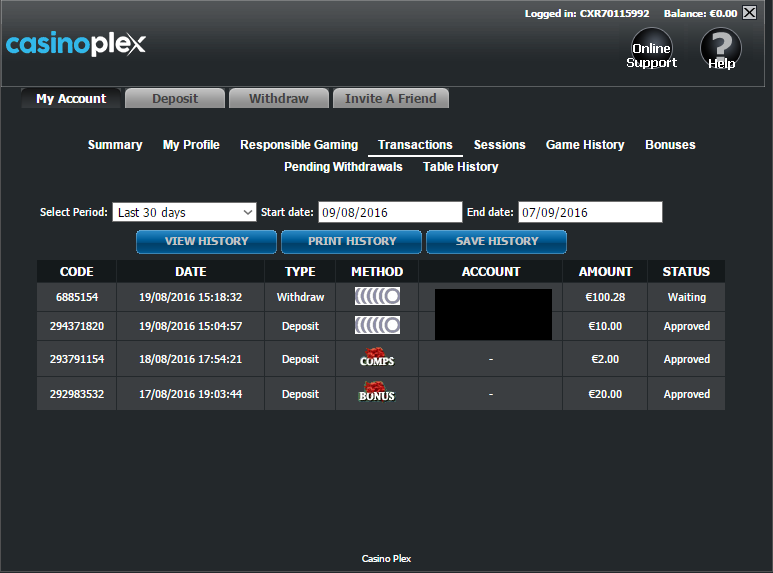Go to Pending Withdrawals

[x=343, y=167]
